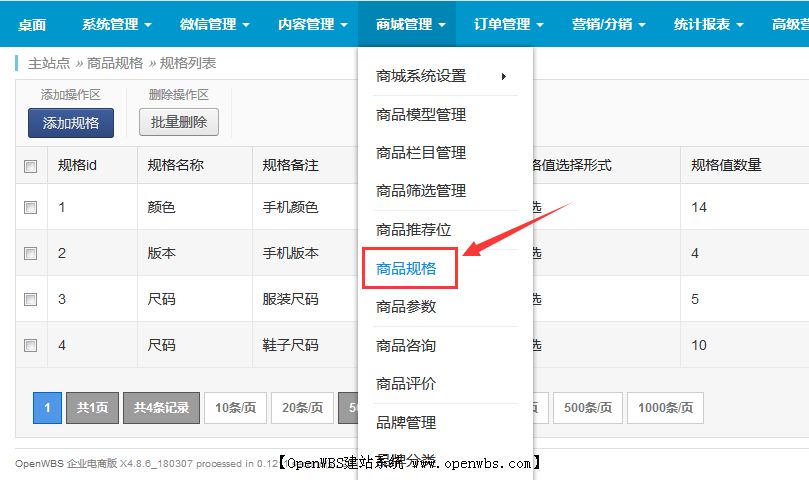Go to the 桌面 tab

point(32,24)
